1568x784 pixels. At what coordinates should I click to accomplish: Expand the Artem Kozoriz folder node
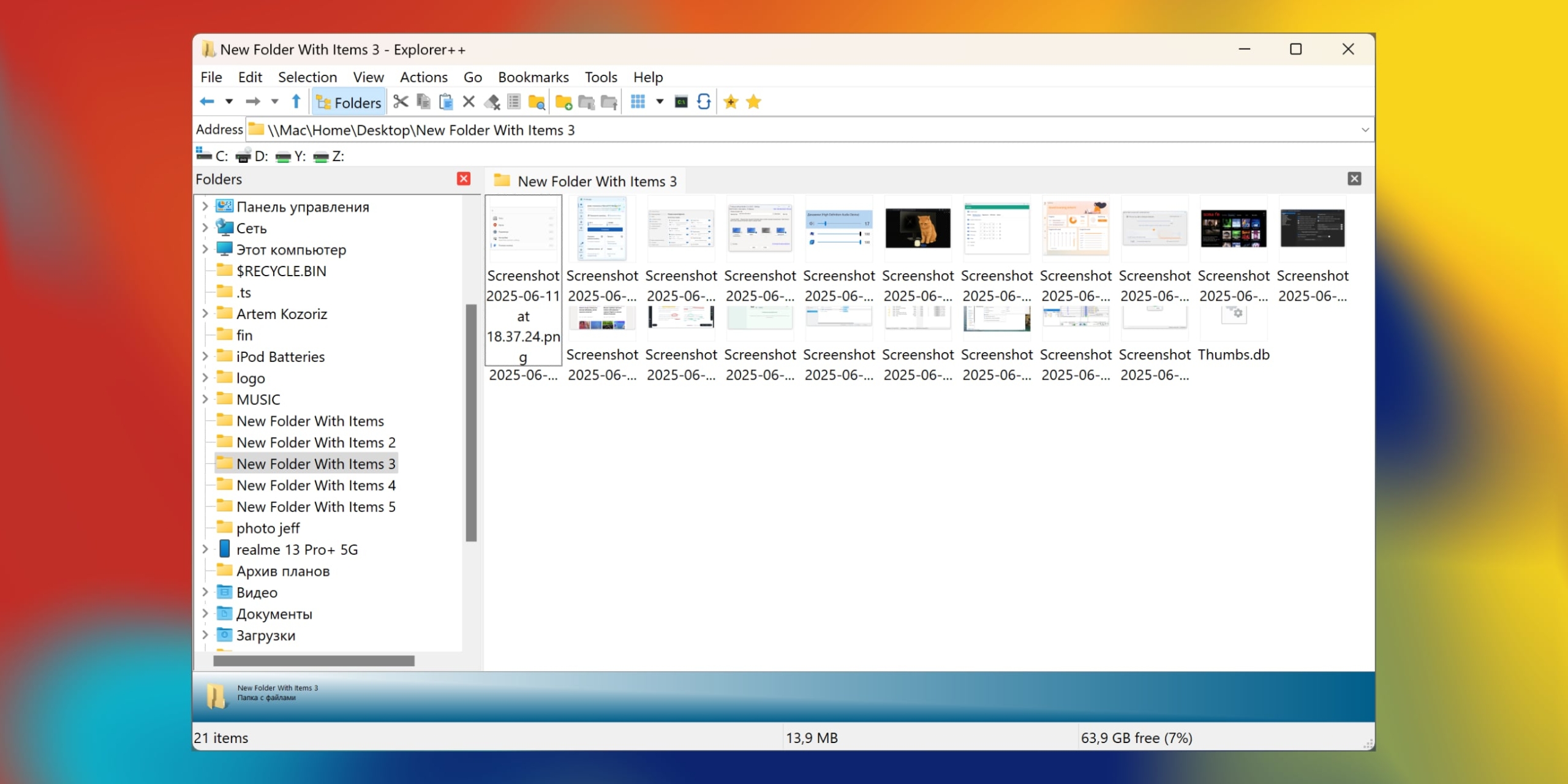pyautogui.click(x=205, y=314)
